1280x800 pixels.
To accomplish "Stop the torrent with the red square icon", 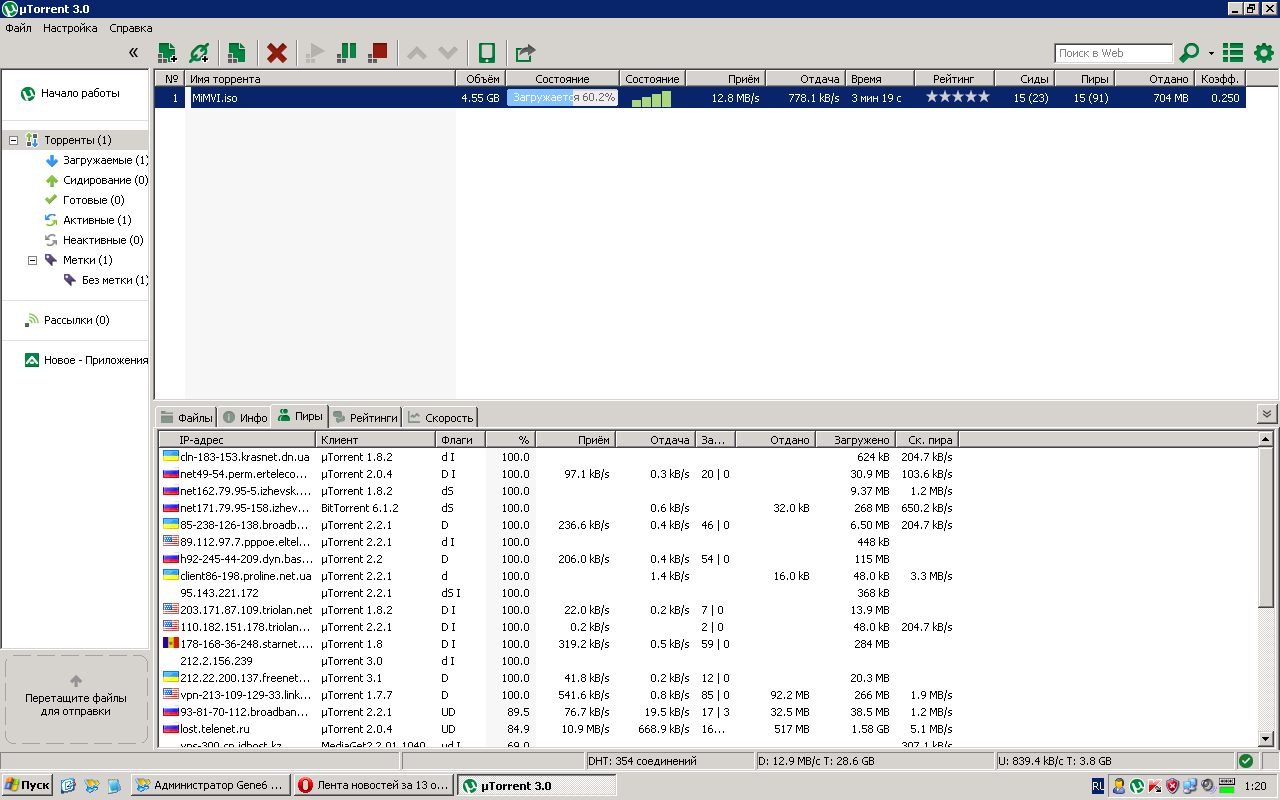I will click(x=378, y=53).
